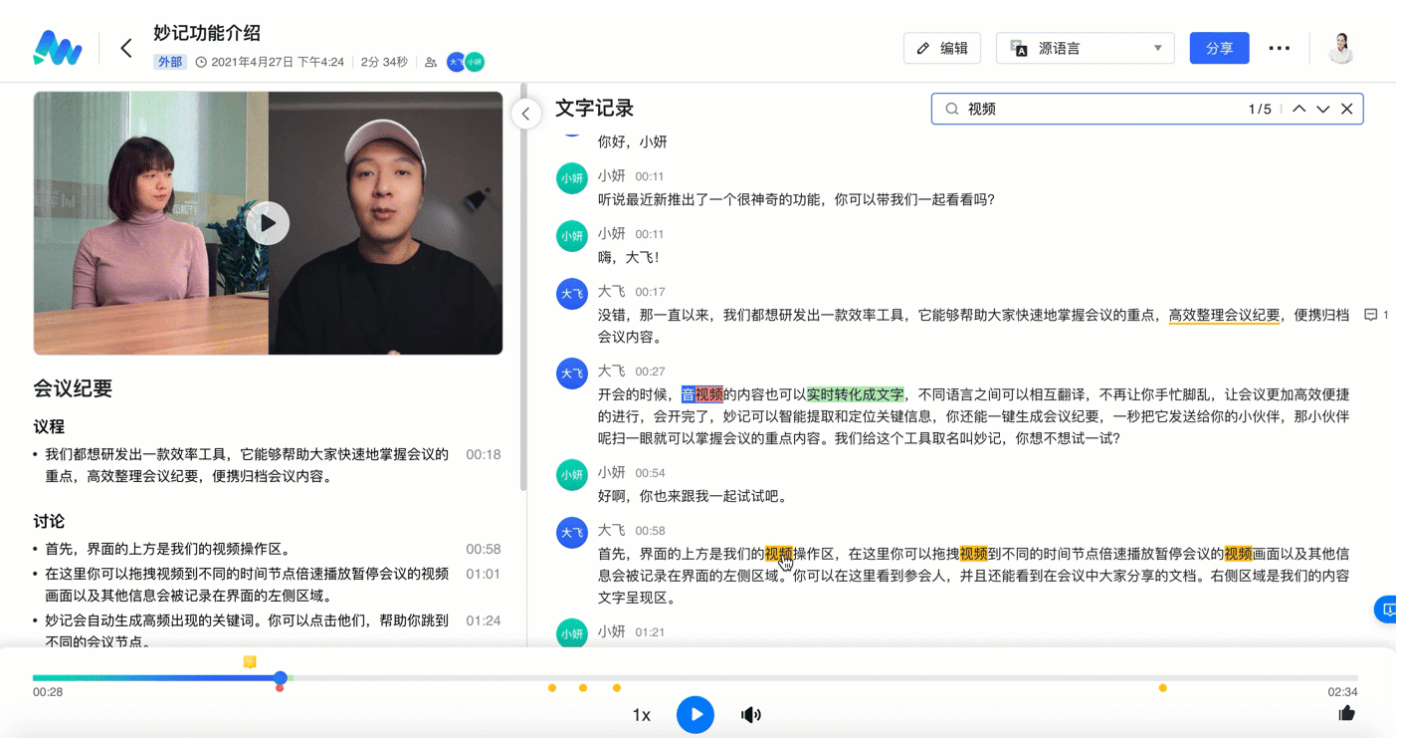Click the pencil edit icon beside 编辑
The image size is (1408, 746).
(x=925, y=47)
